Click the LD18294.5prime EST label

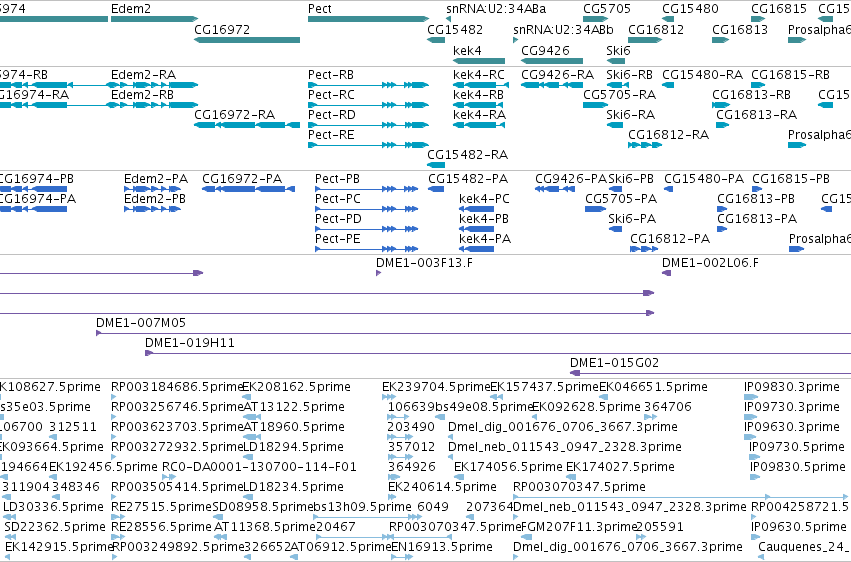point(293,447)
